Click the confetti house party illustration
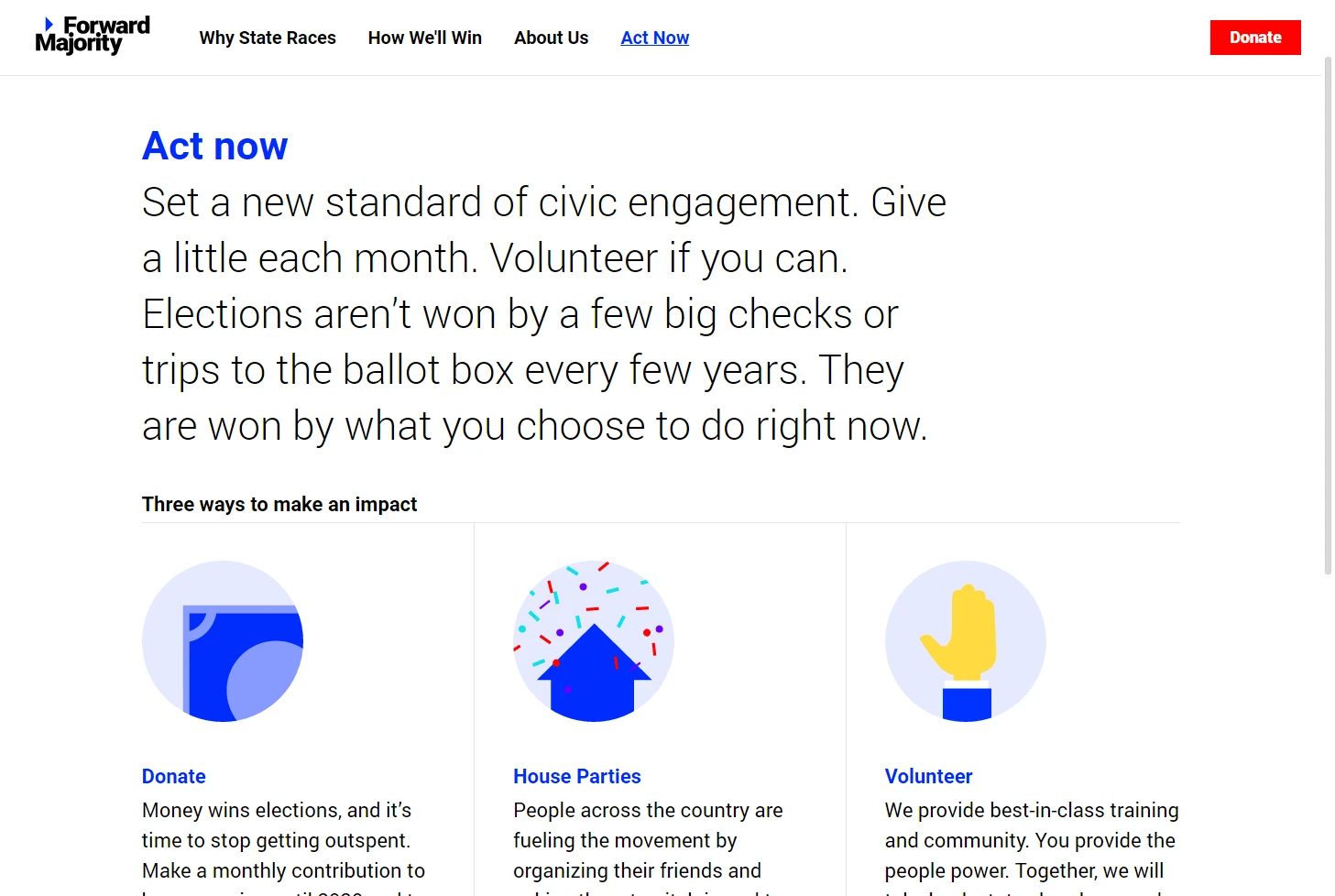 point(594,641)
